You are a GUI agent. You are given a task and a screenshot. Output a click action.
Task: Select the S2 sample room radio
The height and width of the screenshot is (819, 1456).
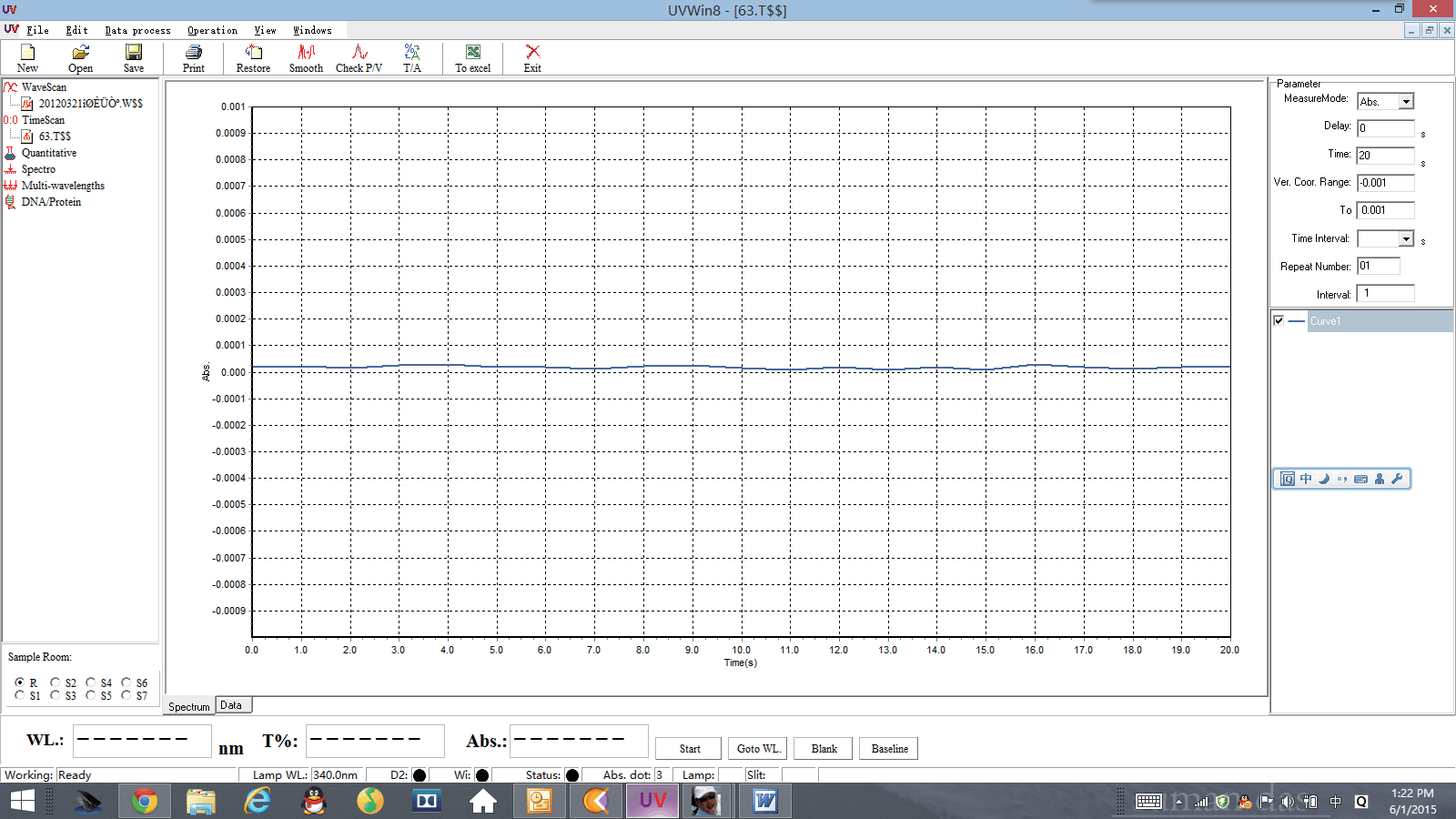[56, 682]
